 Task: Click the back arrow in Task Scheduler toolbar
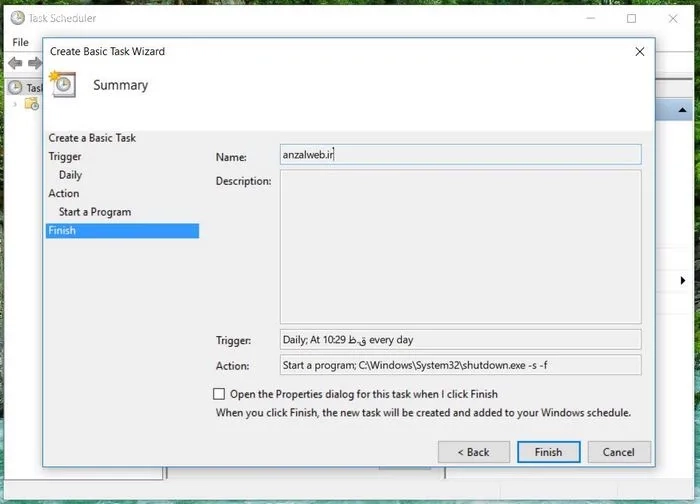pyautogui.click(x=15, y=63)
